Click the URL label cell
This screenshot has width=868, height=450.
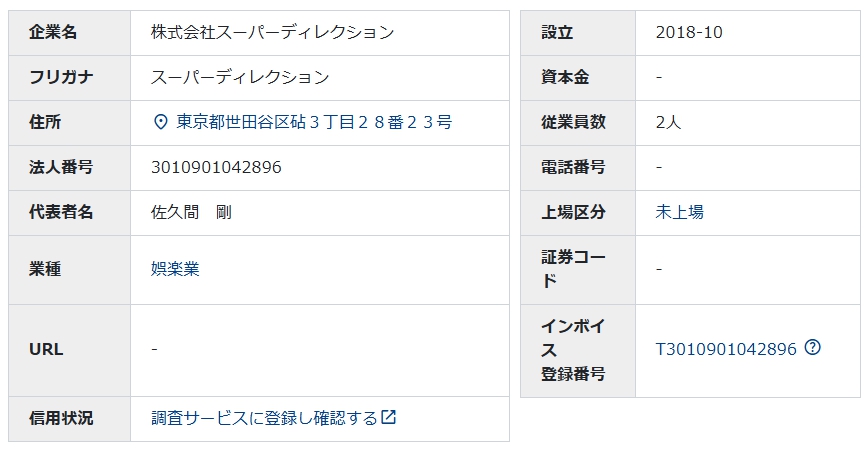70,350
